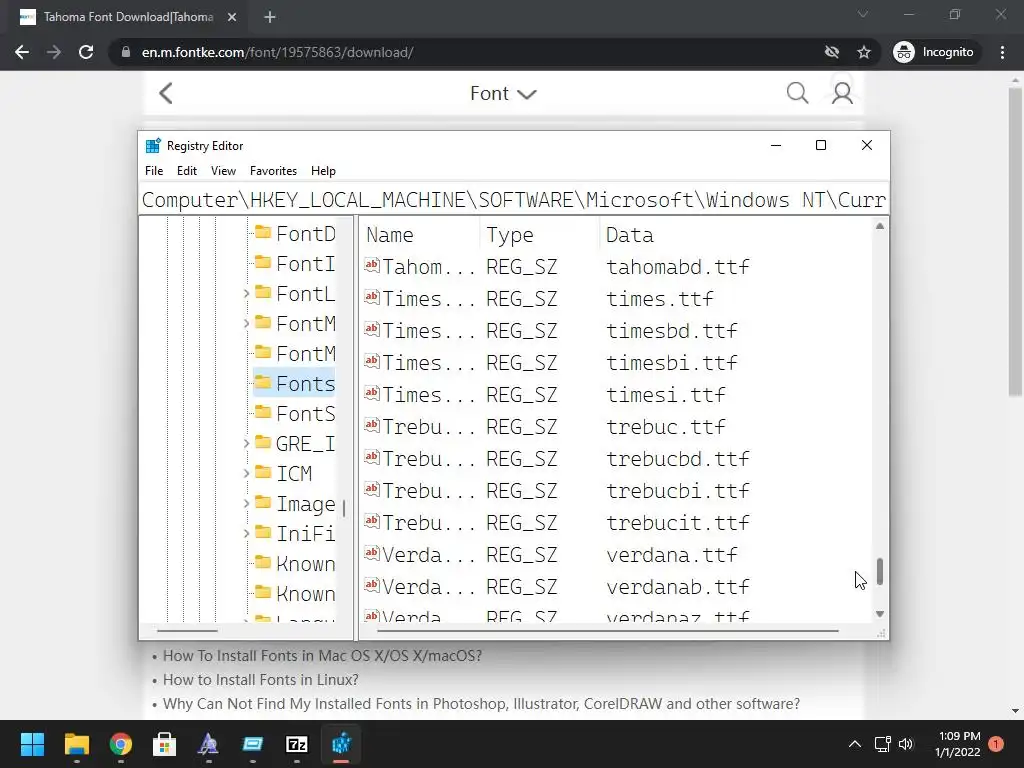1024x768 pixels.
Task: Click the trebuc.ttf data value
Action: click(x=665, y=426)
